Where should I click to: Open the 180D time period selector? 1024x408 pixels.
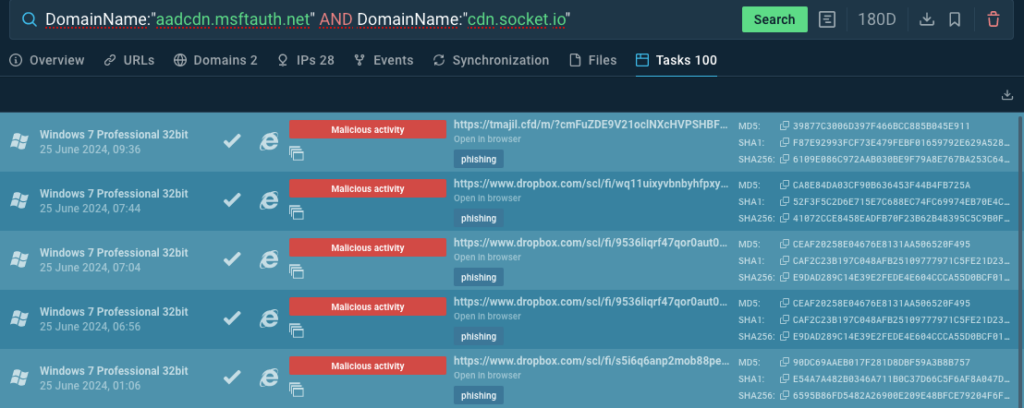(878, 19)
